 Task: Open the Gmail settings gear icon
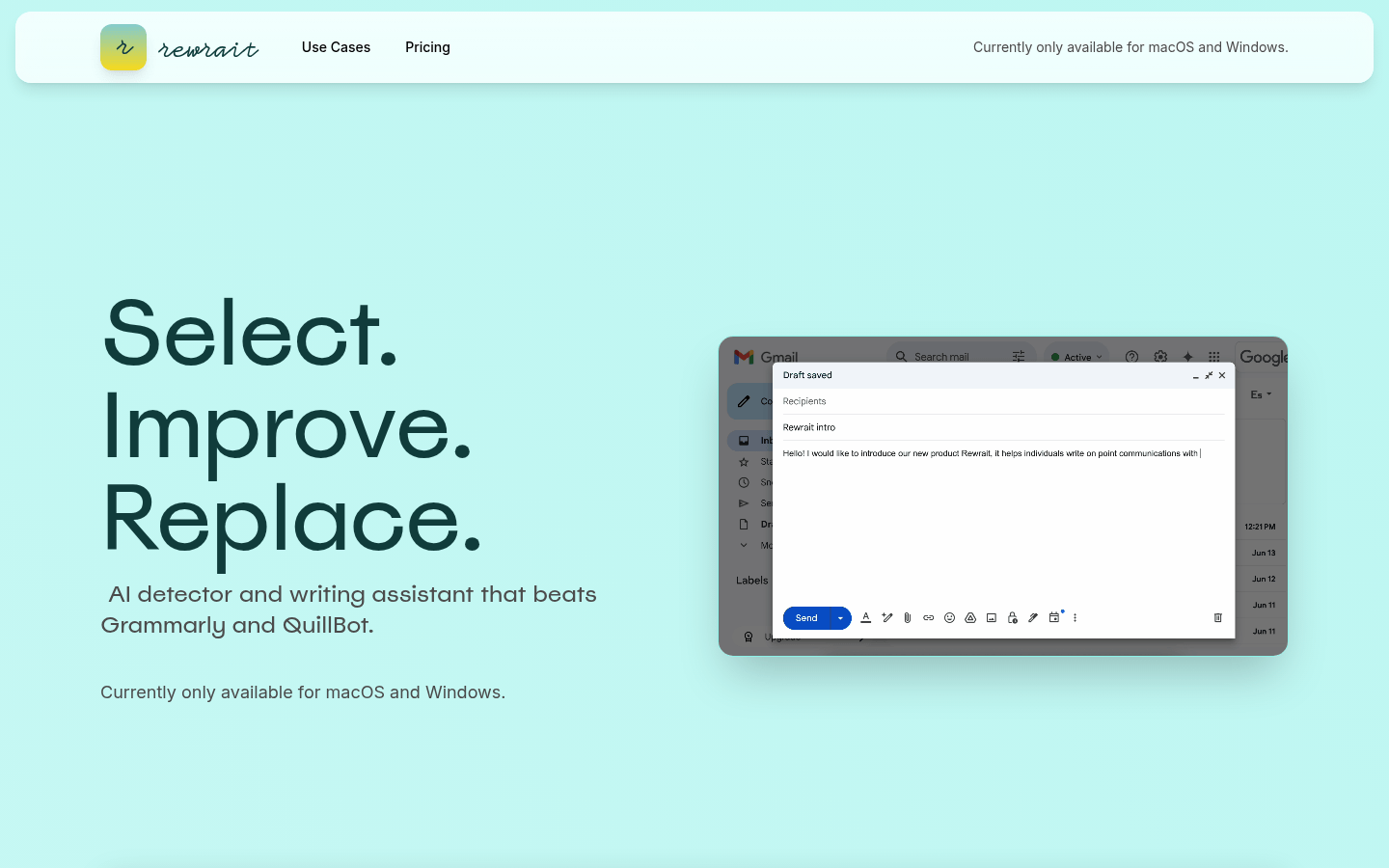pos(1160,357)
